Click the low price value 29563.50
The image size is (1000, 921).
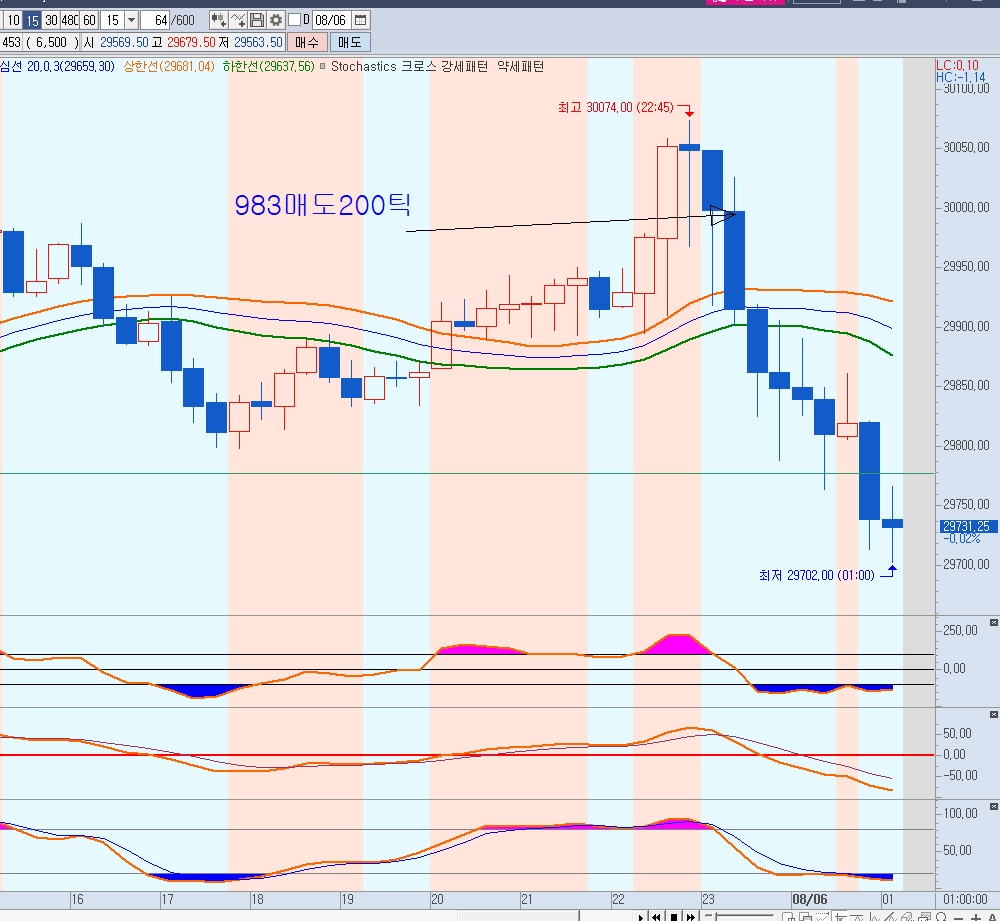(x=258, y=43)
